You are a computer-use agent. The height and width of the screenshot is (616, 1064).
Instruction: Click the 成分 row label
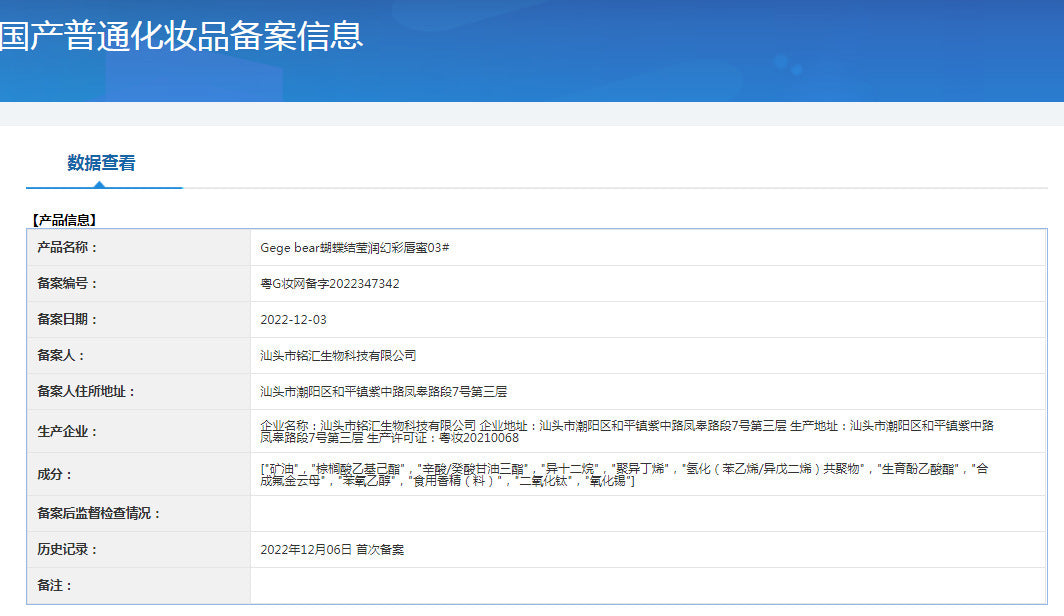(x=55, y=474)
